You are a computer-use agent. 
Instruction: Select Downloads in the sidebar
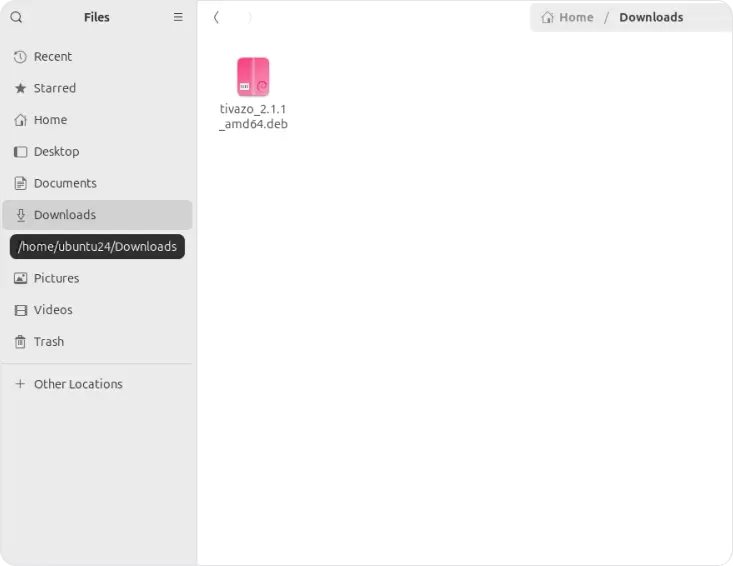click(x=97, y=215)
